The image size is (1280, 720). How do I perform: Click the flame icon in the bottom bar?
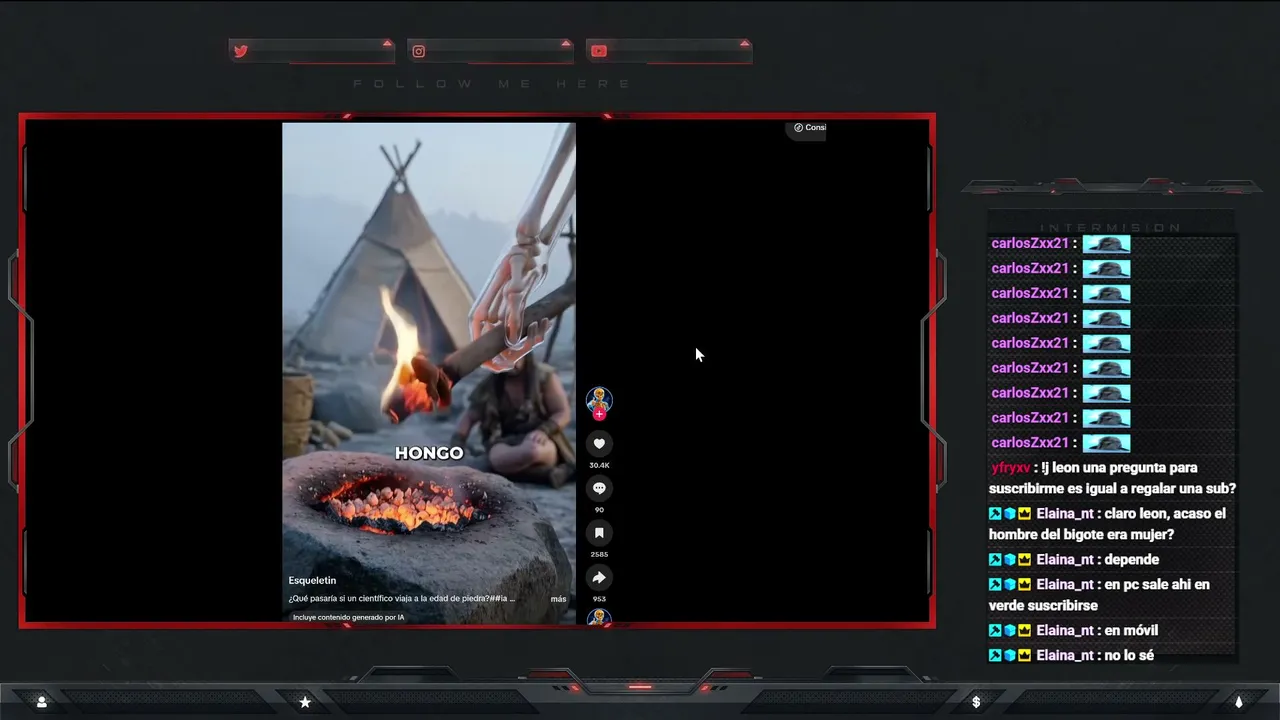[1238, 702]
